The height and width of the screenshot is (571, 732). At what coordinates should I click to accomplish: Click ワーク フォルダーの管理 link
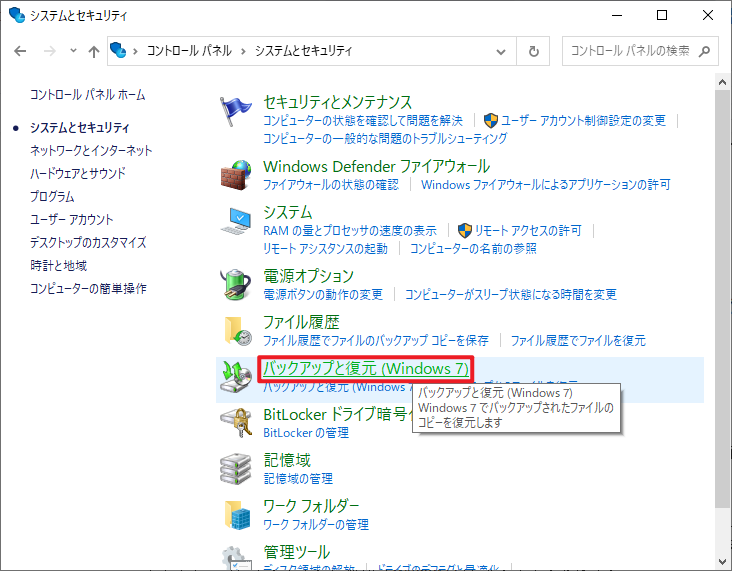pos(316,525)
